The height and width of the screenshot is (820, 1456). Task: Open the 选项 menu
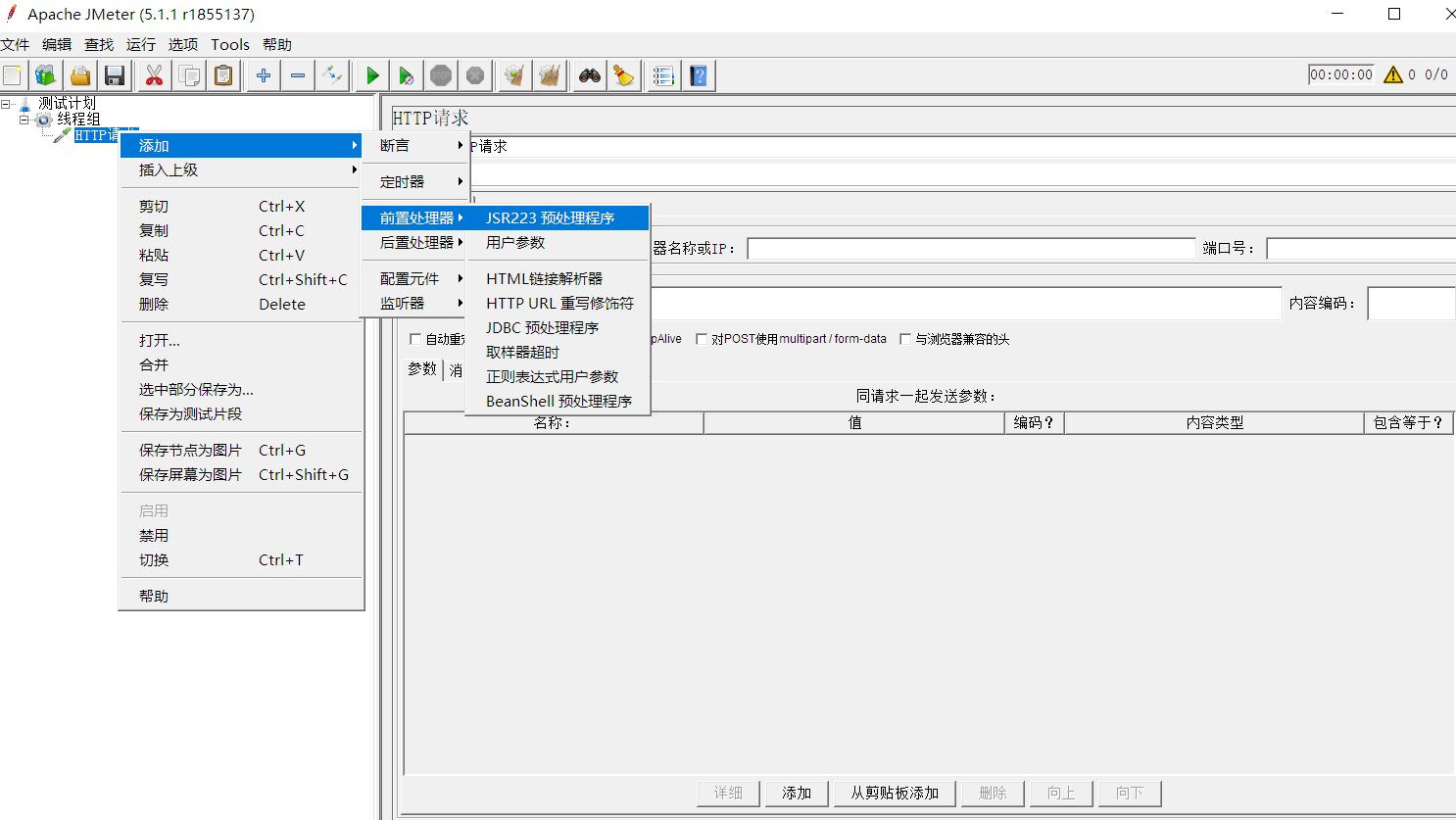tap(183, 44)
